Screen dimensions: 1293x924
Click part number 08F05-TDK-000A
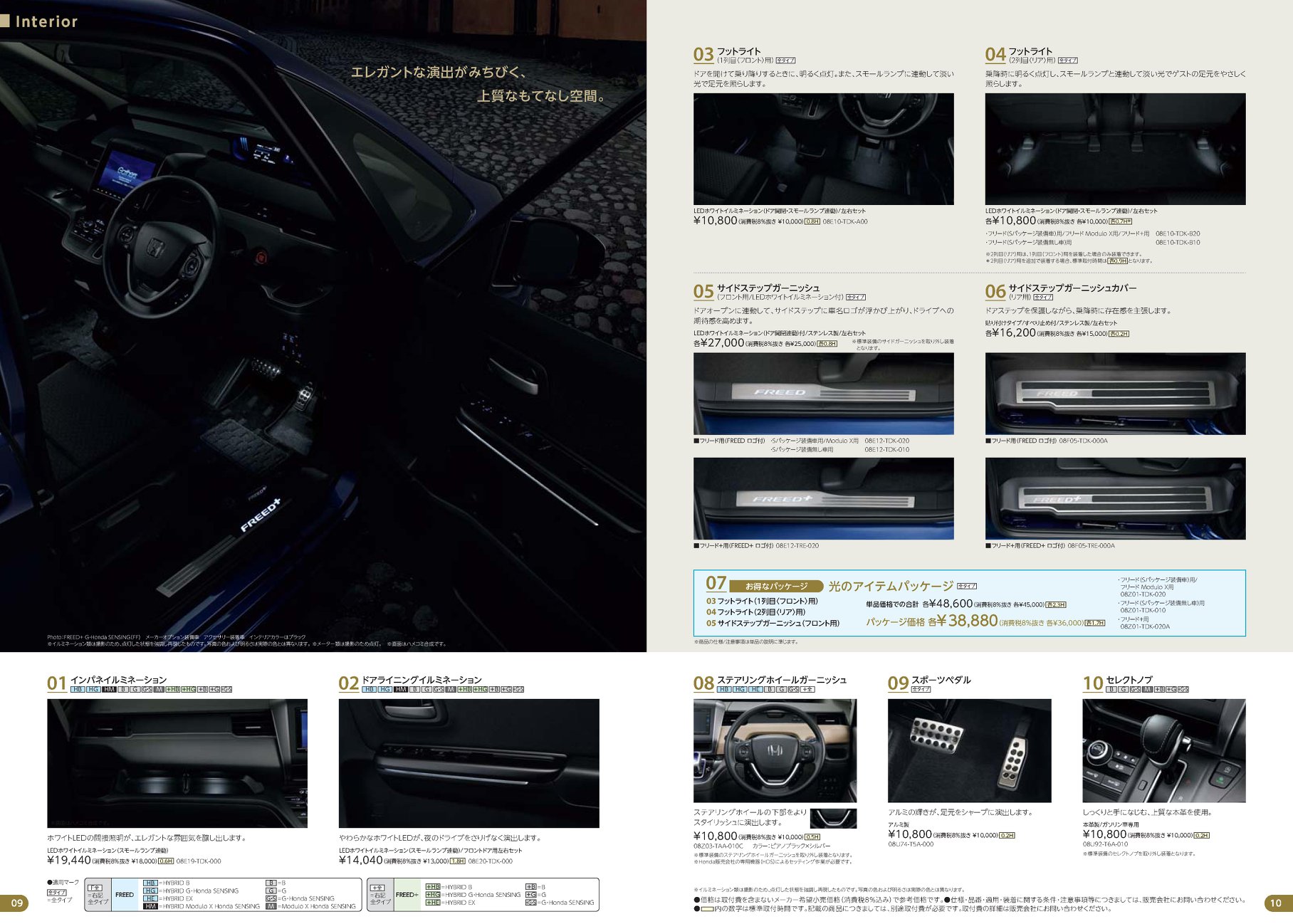pos(1084,441)
